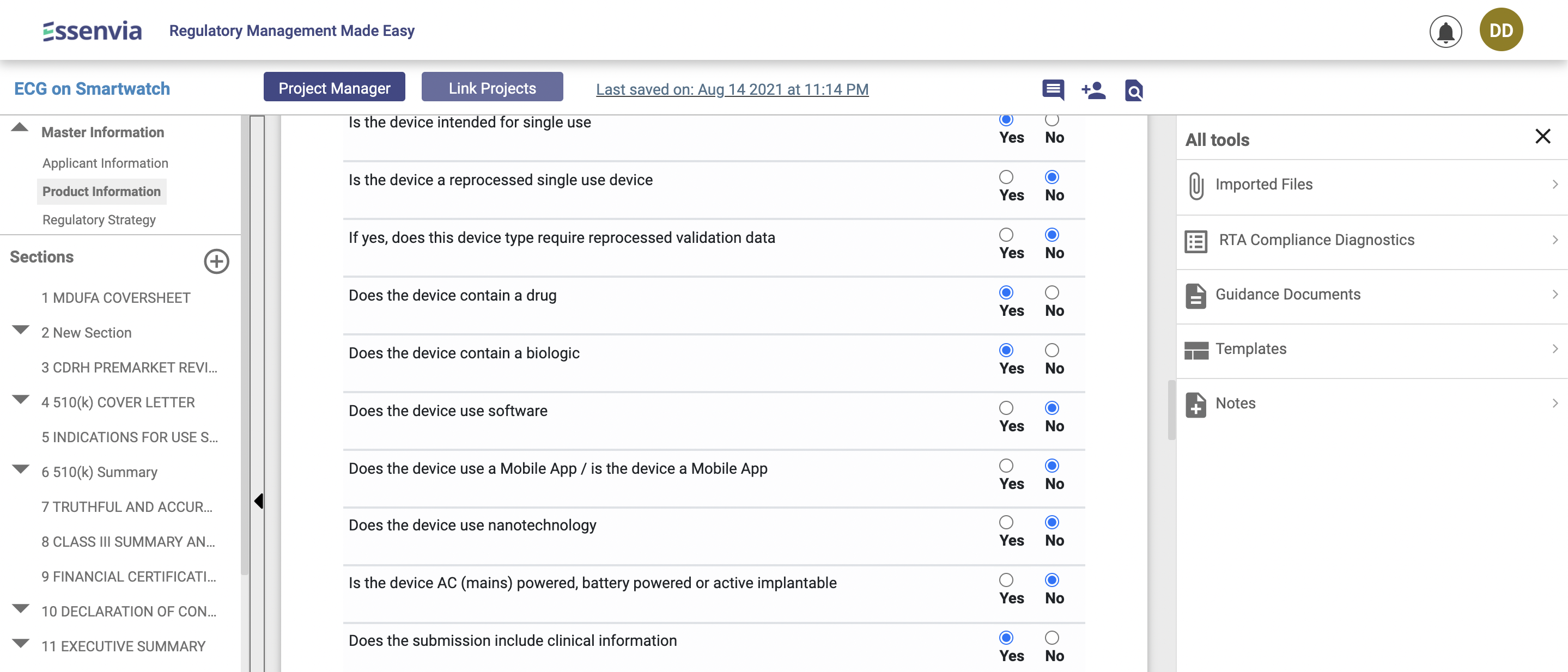Go to Applicant Information page
This screenshot has width=1568, height=672.
tap(105, 163)
